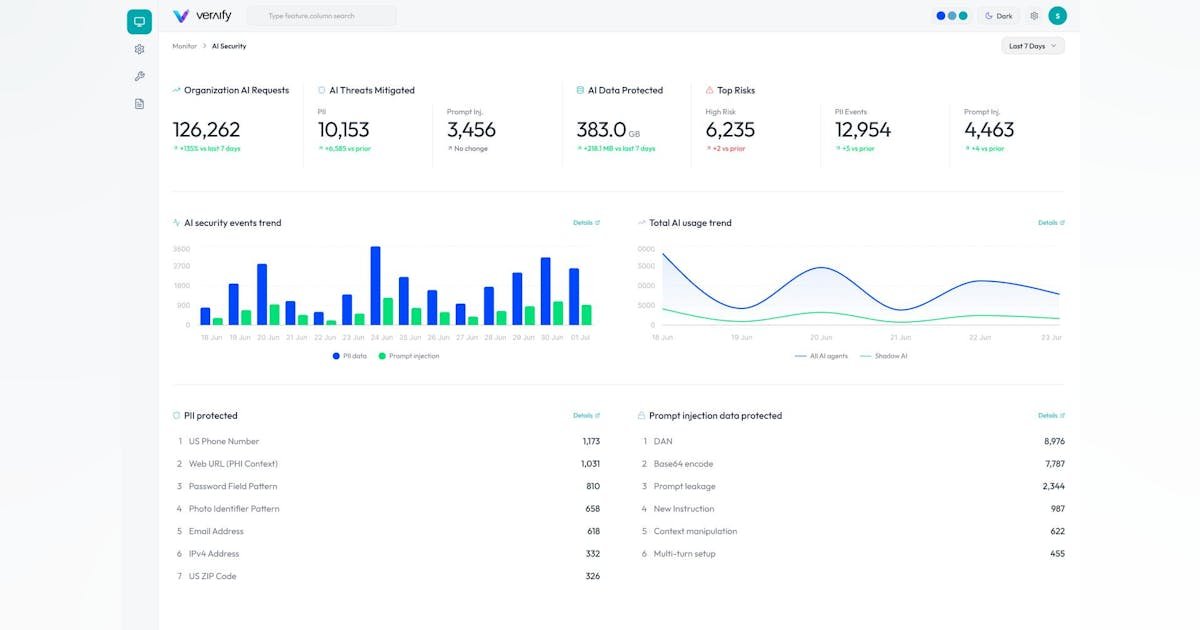
Task: Open the wrench tools section in sidebar
Action: [139, 76]
